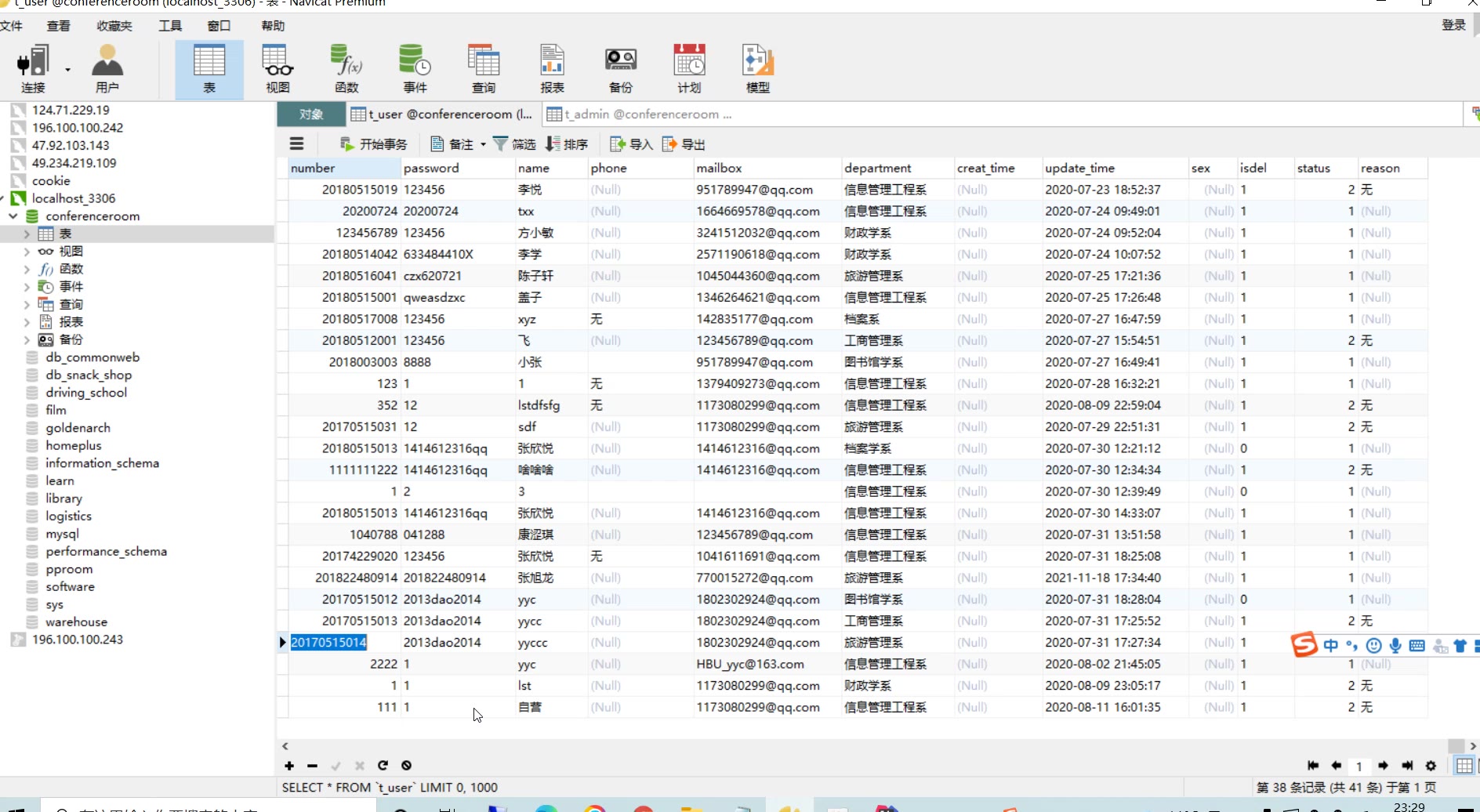Click the refresh icon below the grid
The width and height of the screenshot is (1480, 812).
coord(383,766)
